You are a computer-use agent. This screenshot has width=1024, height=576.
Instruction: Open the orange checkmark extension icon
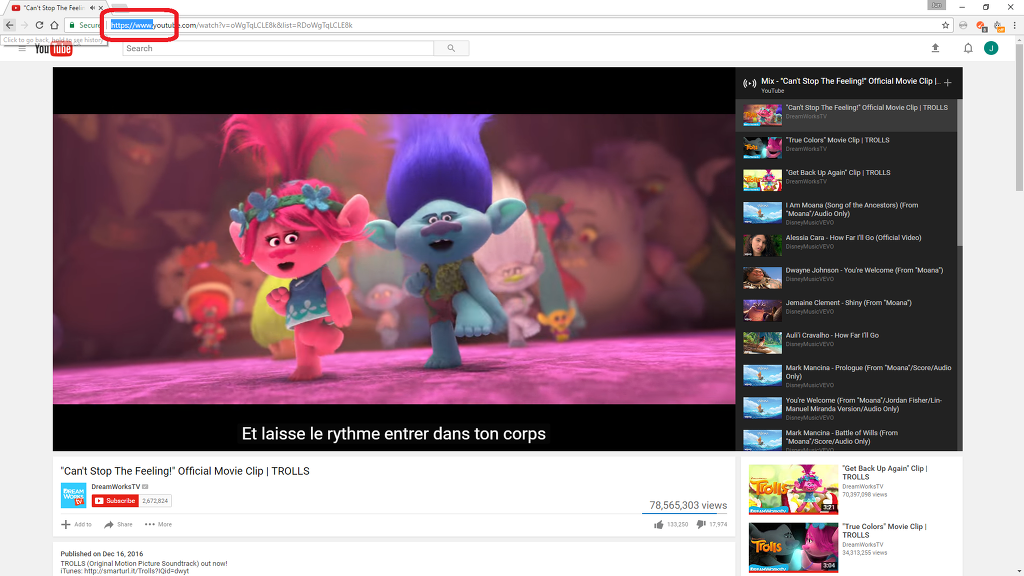(980, 25)
